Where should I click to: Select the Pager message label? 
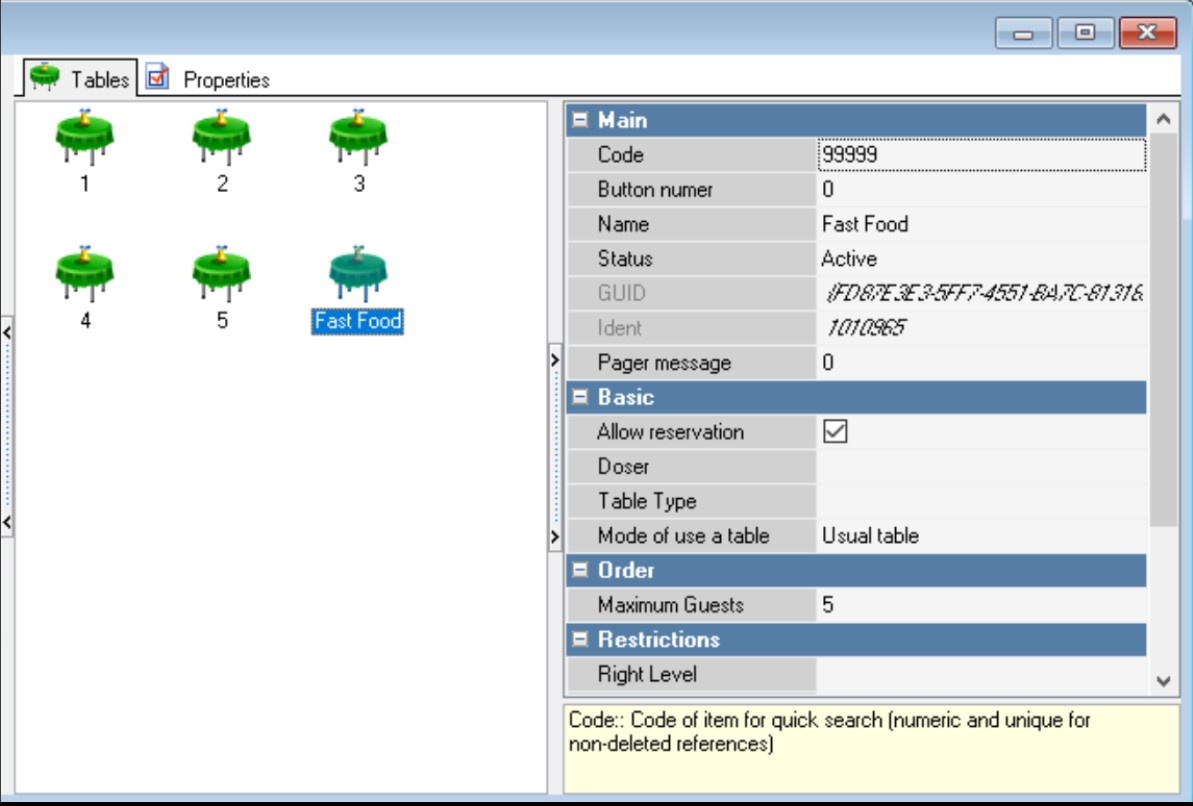(x=664, y=362)
